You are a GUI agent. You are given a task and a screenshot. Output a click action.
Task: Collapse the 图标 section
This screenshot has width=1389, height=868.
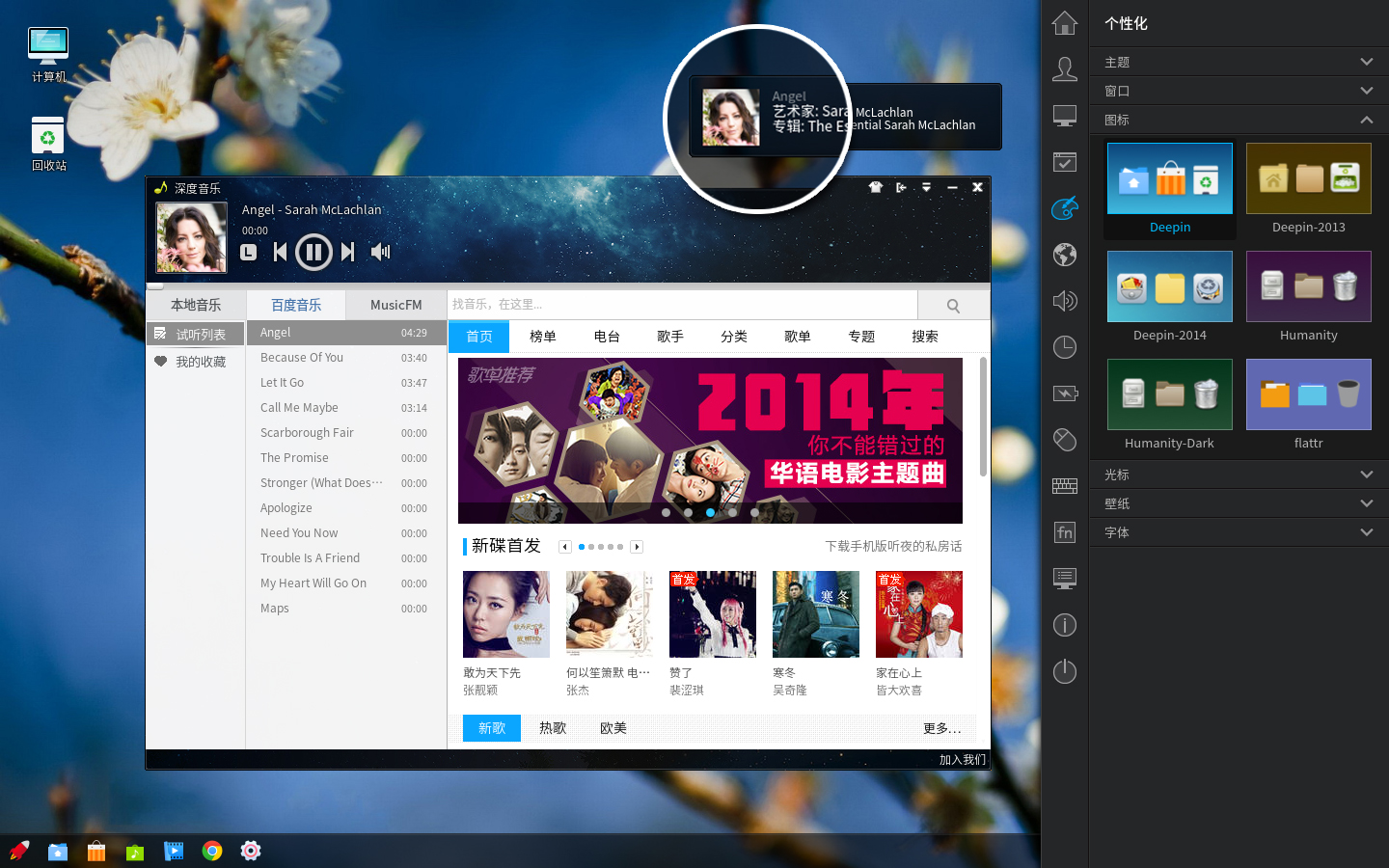(1239, 120)
